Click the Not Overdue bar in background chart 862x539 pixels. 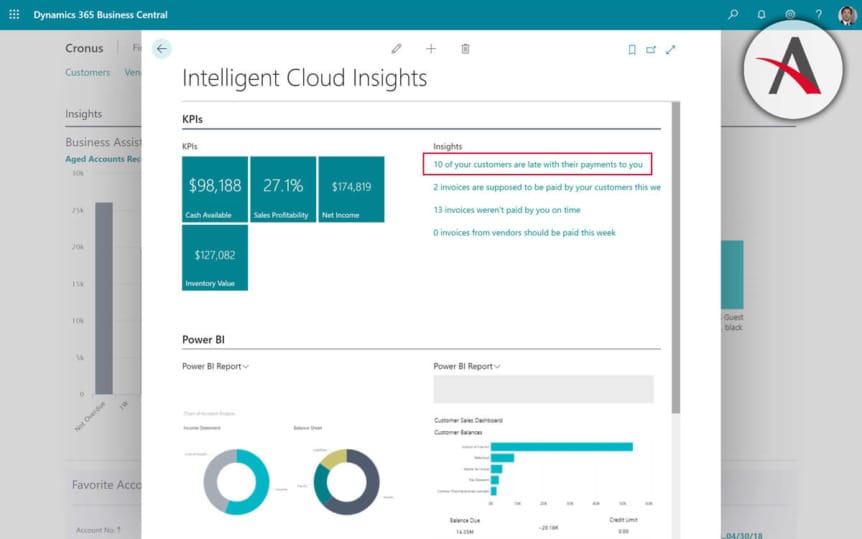click(104, 298)
